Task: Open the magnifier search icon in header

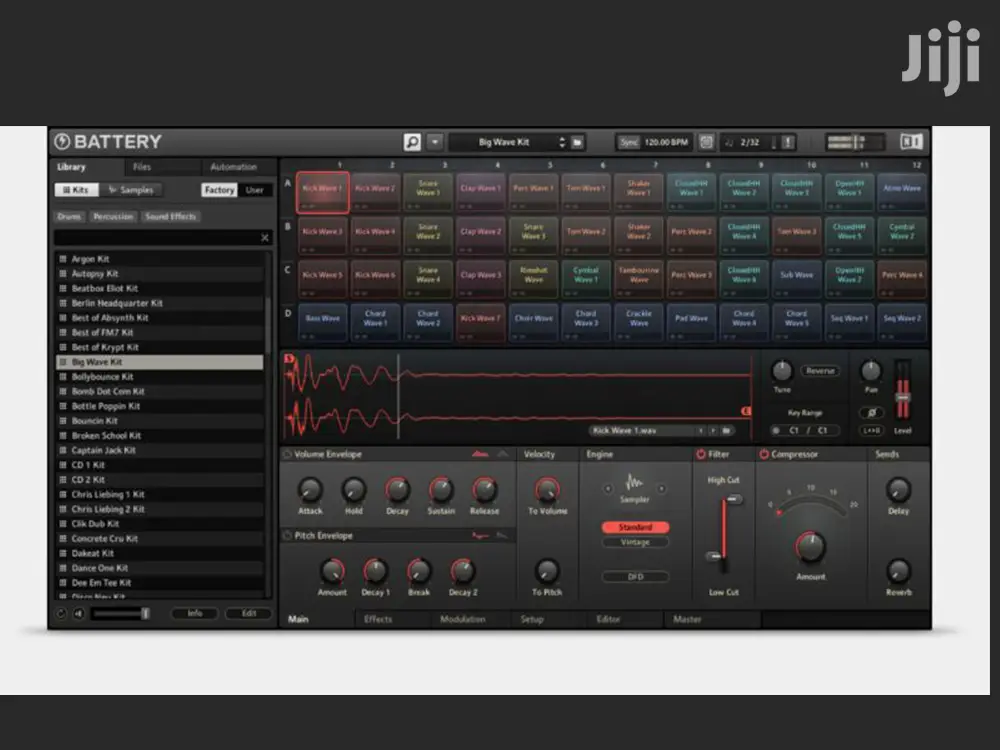Action: [412, 142]
